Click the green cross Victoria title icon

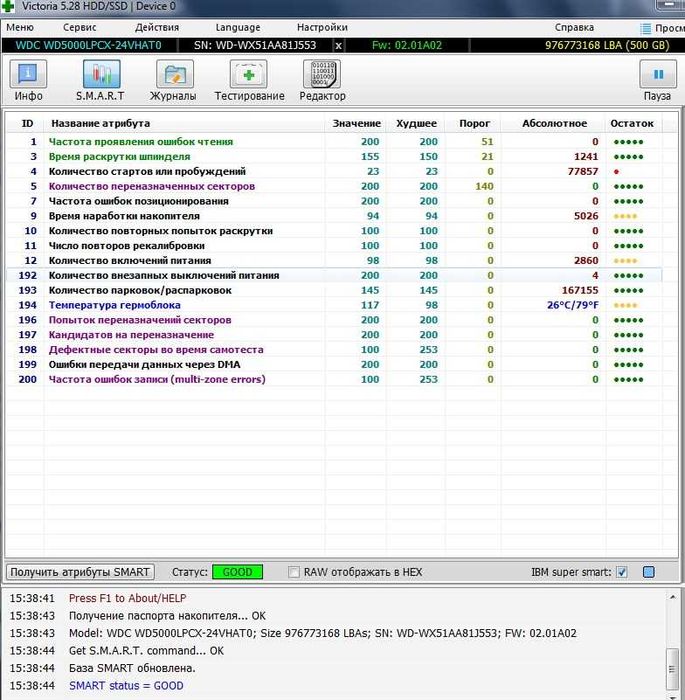pos(8,6)
